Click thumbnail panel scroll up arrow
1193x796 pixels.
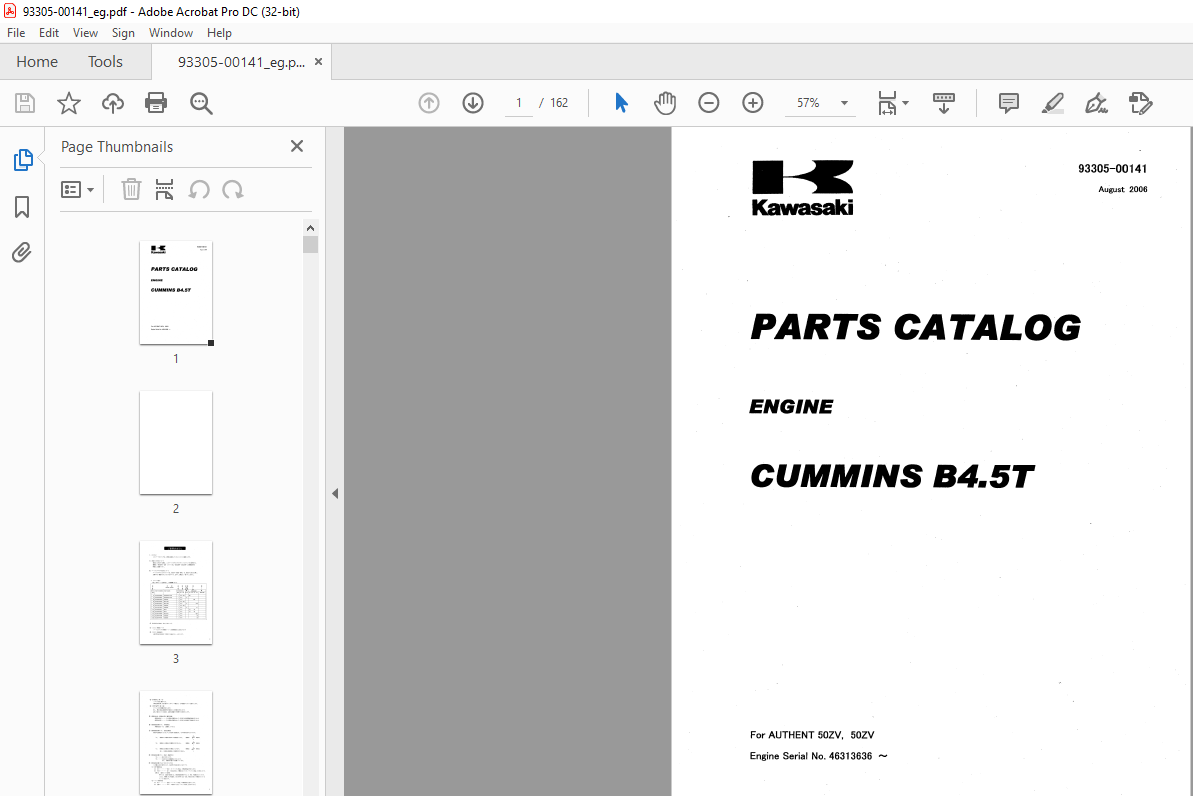(x=310, y=228)
